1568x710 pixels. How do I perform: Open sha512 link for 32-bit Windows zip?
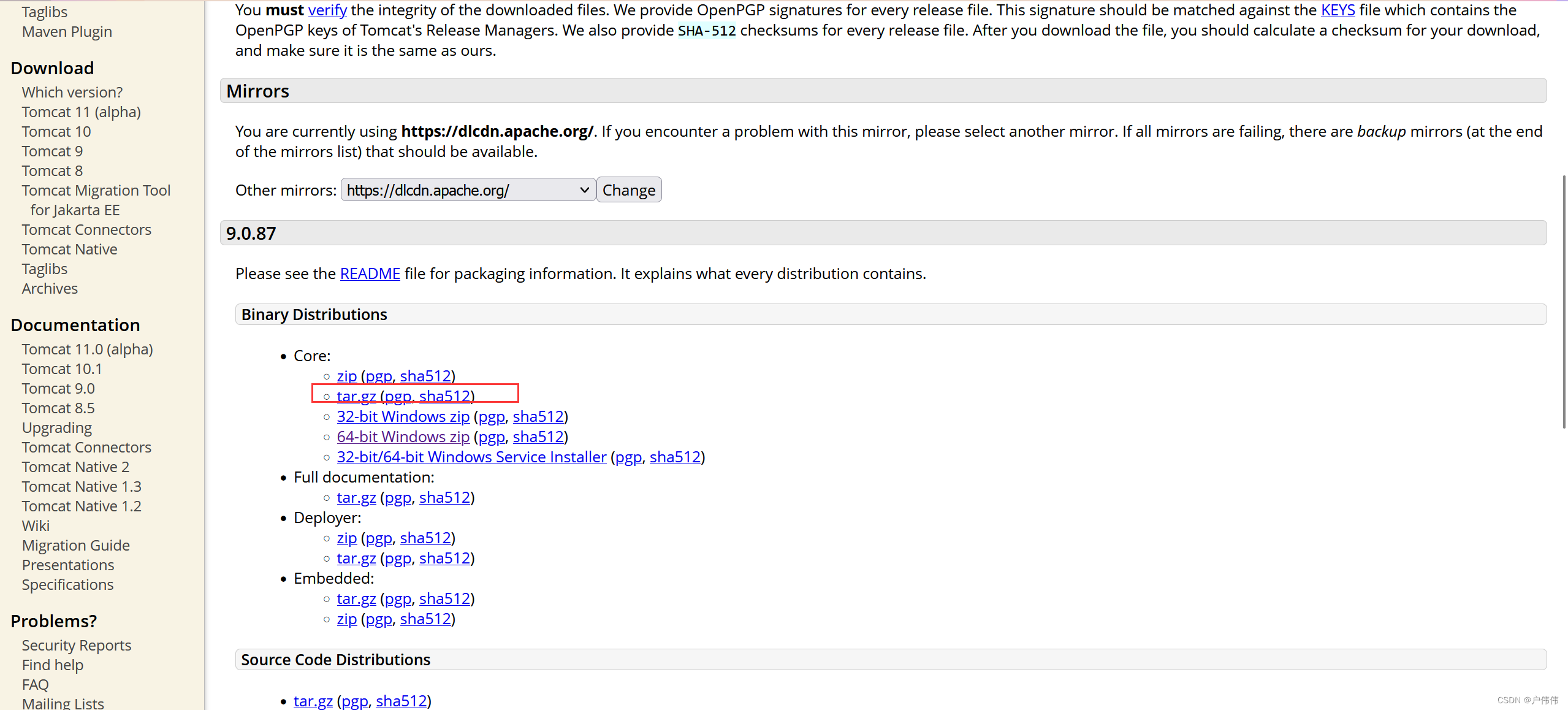538,416
